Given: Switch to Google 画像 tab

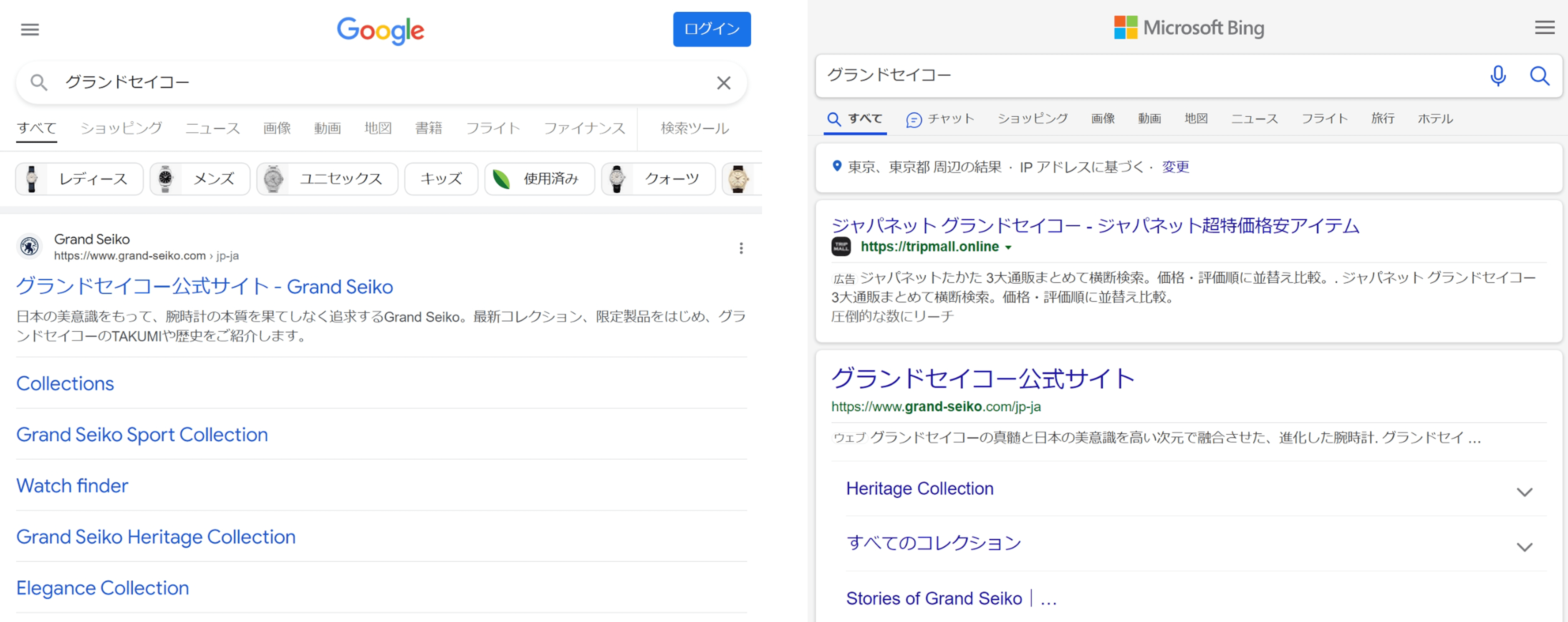Looking at the screenshot, I should click(x=277, y=128).
